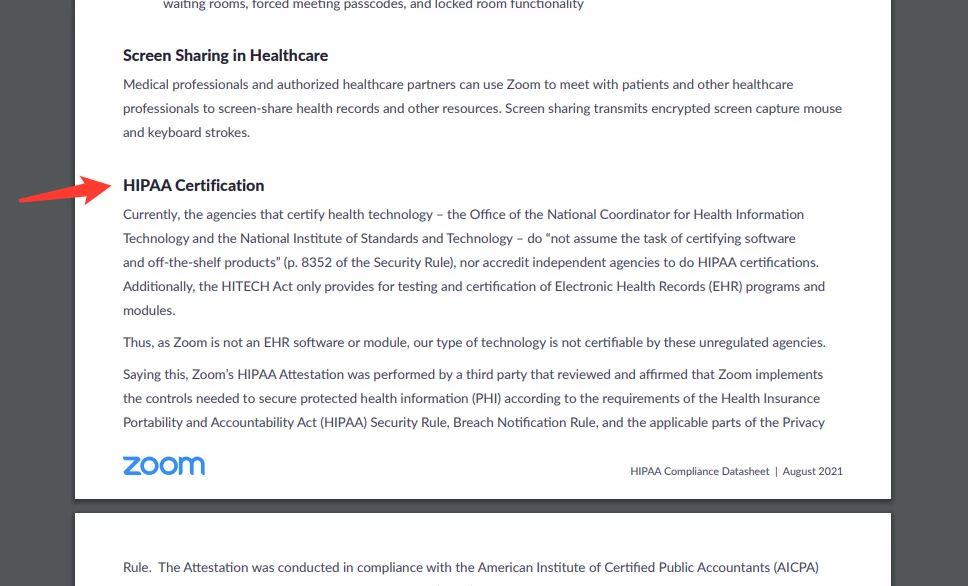Screen dimensions: 968x586
Task: Click the line starting 'professionals to screen-share health records'
Action: [x=482, y=109]
